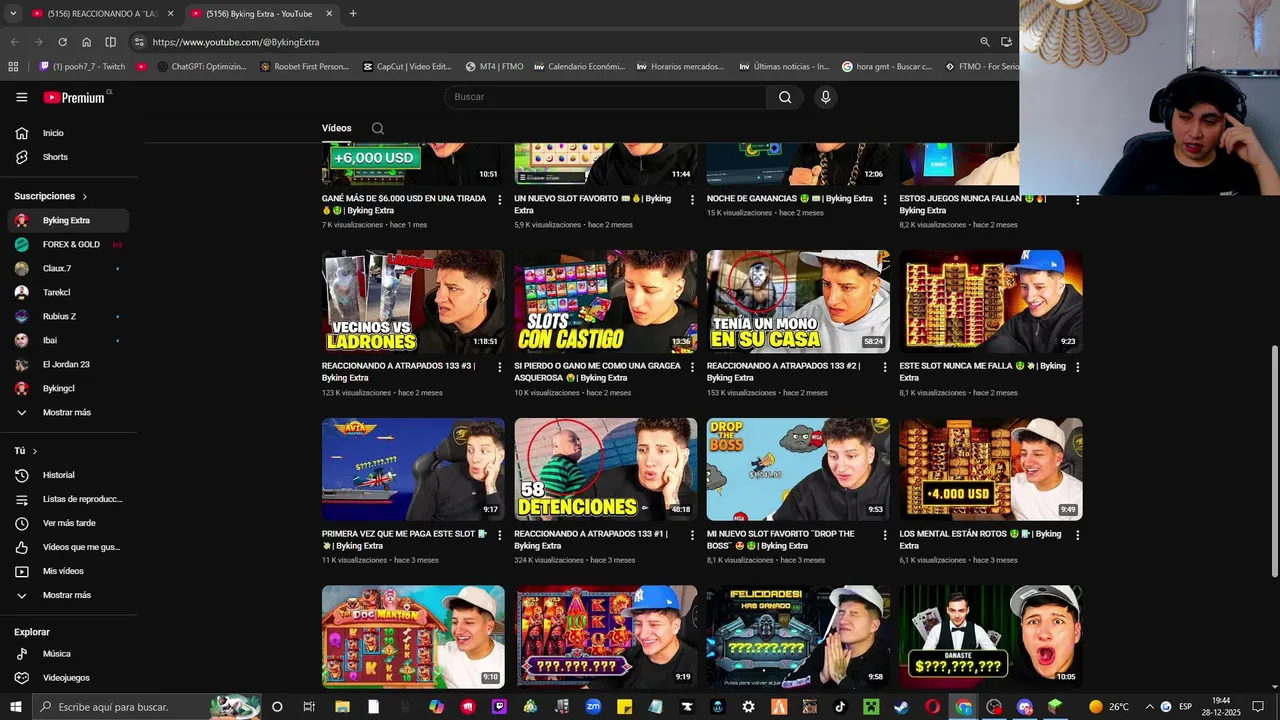Screen dimensions: 1280x720
Task: Open Música under Explorar
Action: [68, 654]
